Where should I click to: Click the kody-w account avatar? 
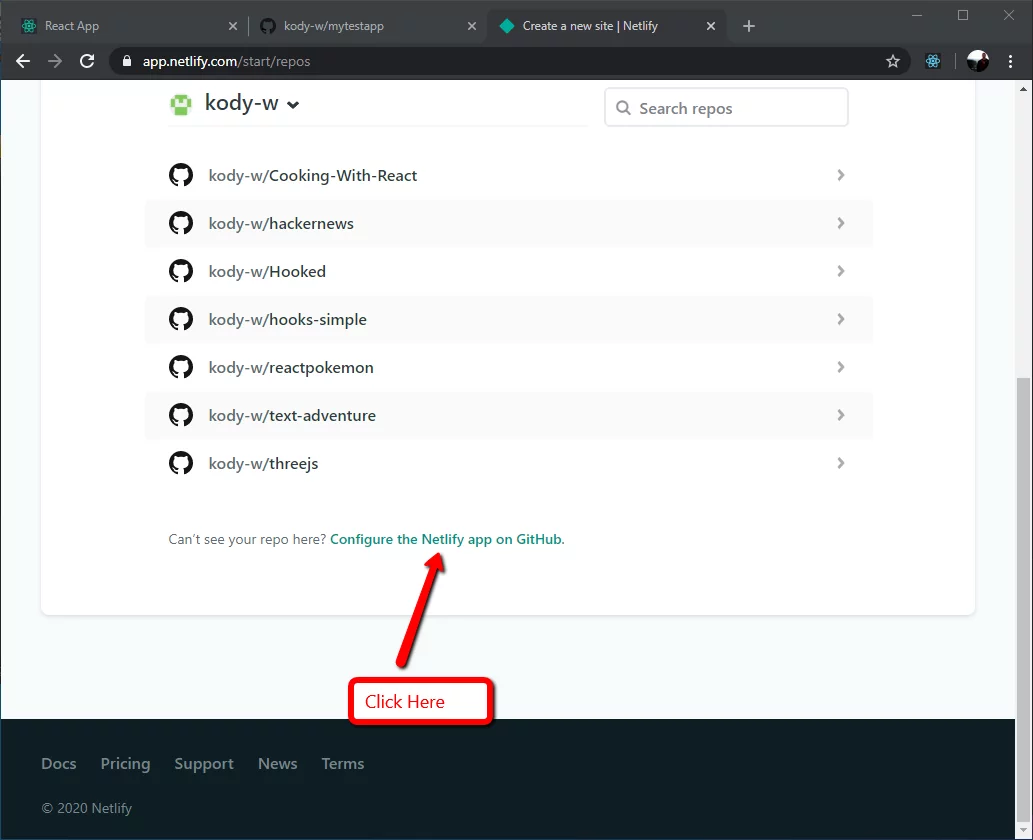(181, 104)
